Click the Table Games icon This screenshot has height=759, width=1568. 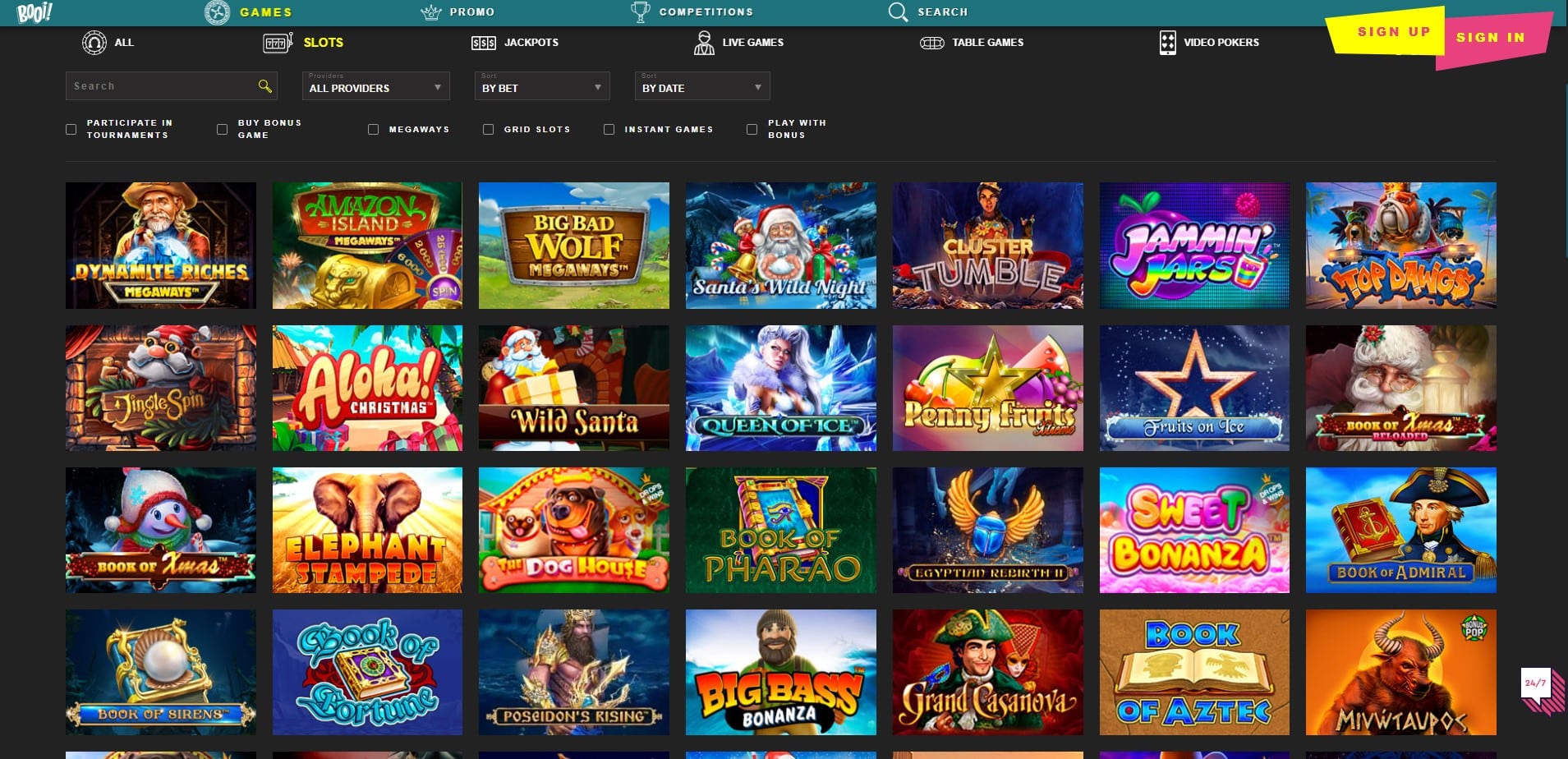(931, 43)
